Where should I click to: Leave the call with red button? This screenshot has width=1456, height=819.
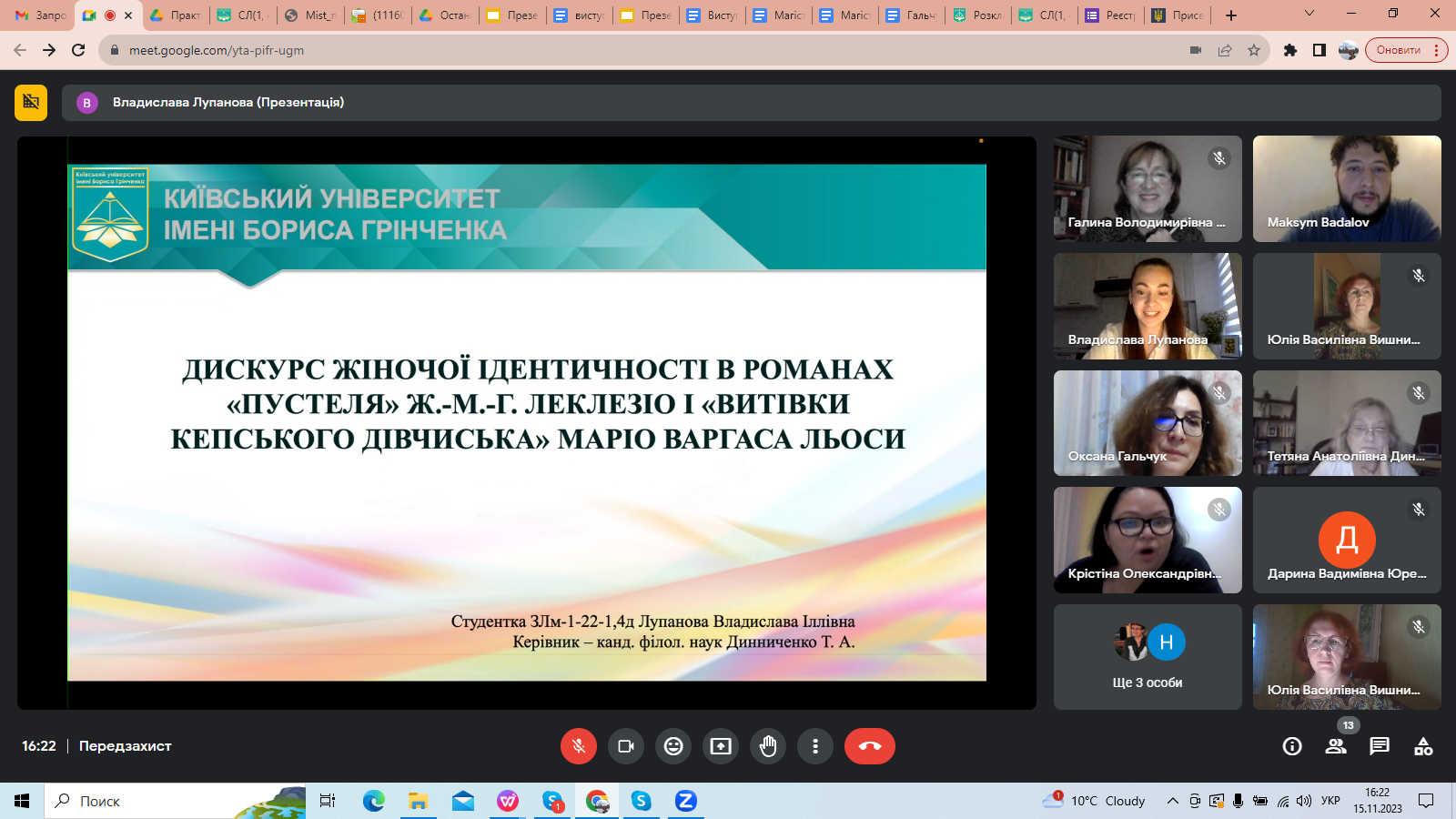coord(869,746)
